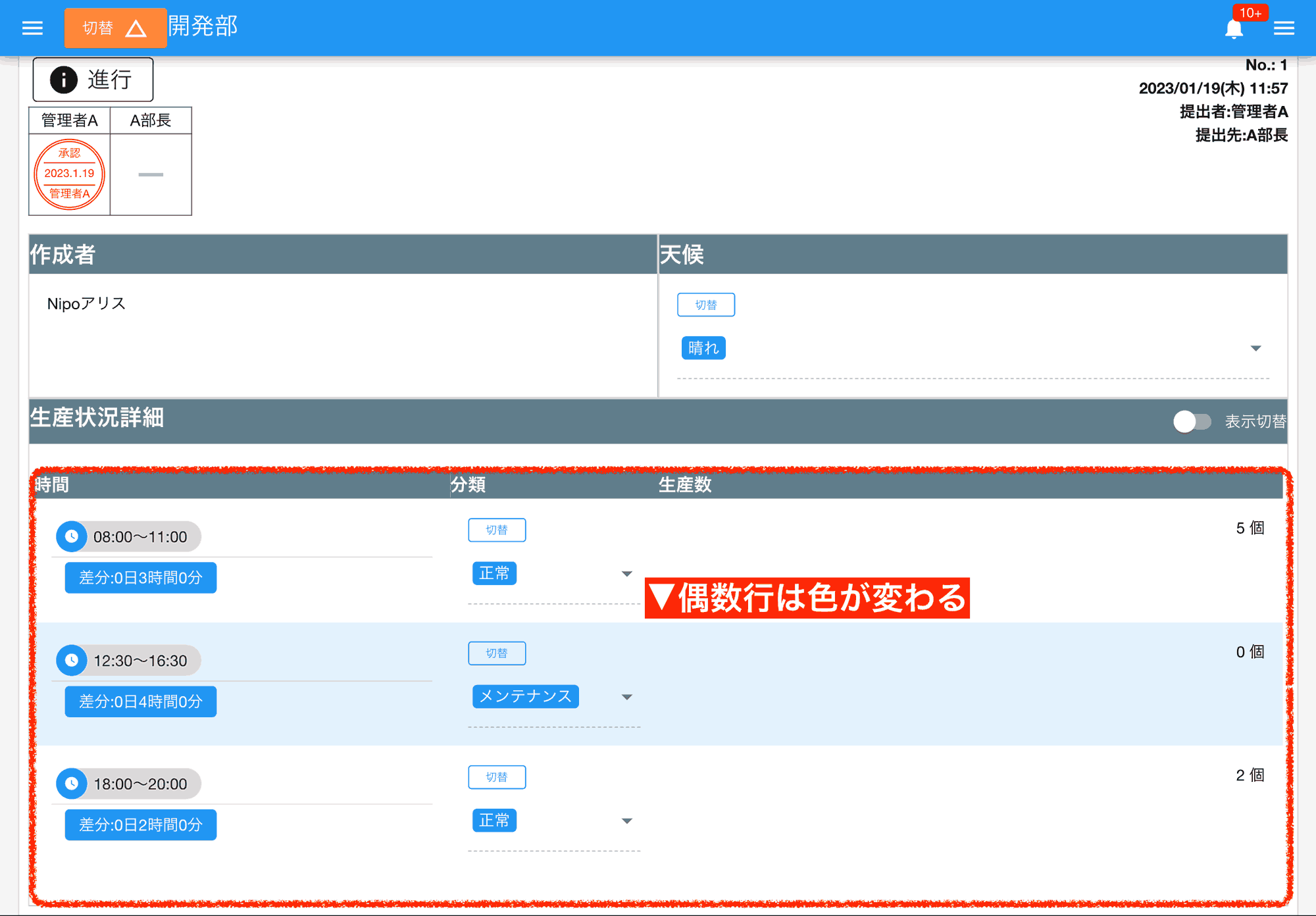This screenshot has width=1316, height=916.
Task: Open the top-right hamburger menu
Action: (1284, 28)
